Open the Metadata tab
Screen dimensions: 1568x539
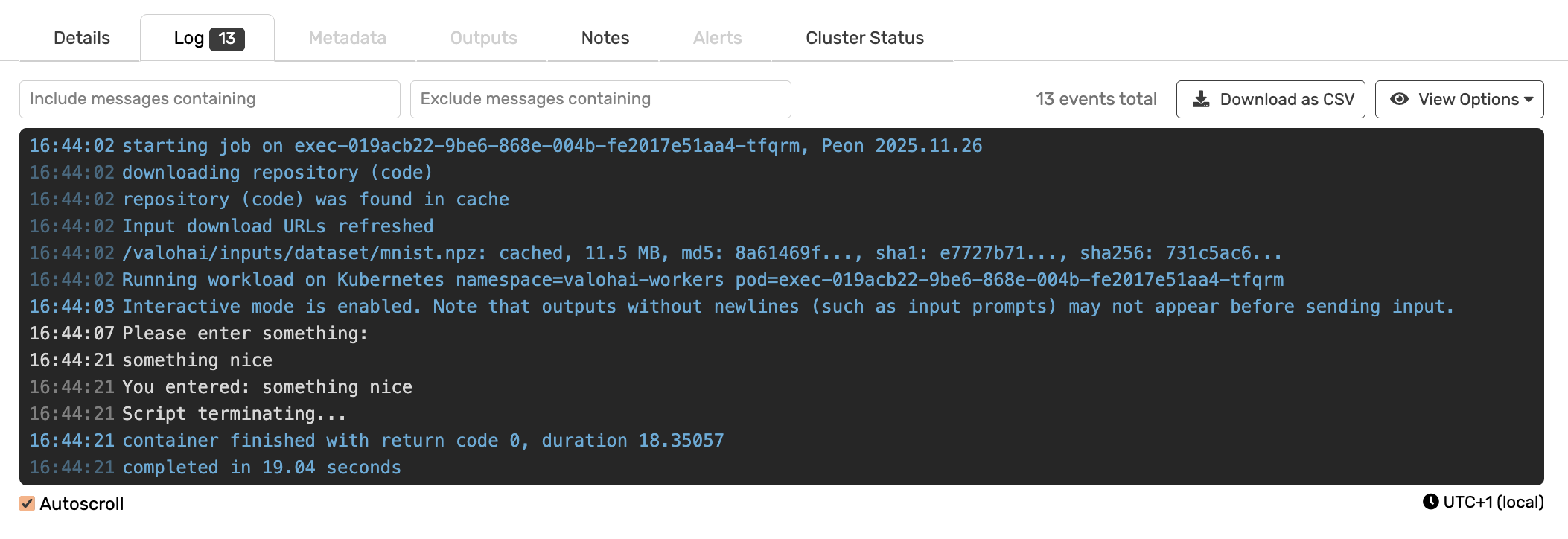347,38
